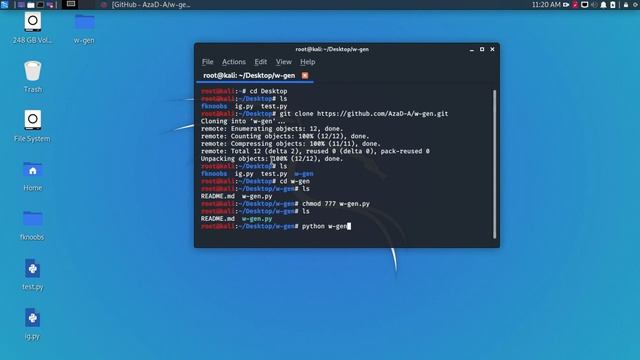Select the 248 GB Volume desktop icon
This screenshot has height=360, width=640.
pyautogui.click(x=32, y=28)
